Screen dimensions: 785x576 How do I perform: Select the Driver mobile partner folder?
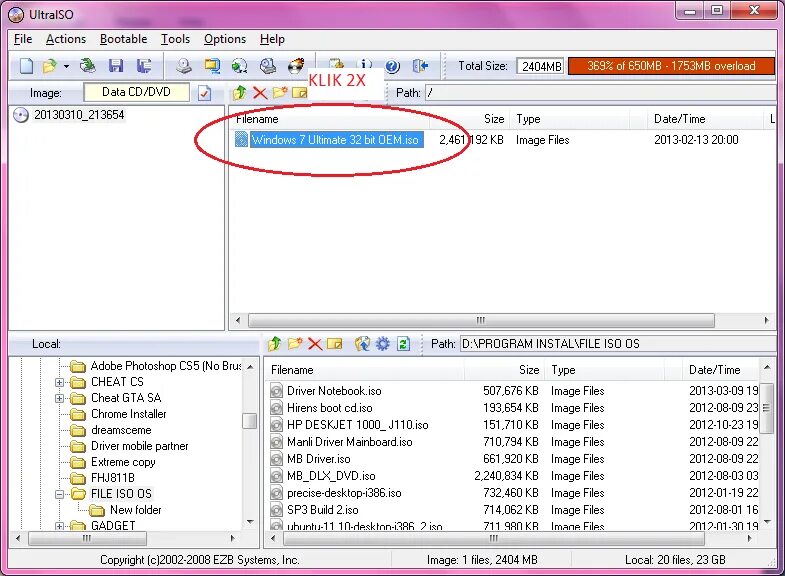tap(139, 446)
